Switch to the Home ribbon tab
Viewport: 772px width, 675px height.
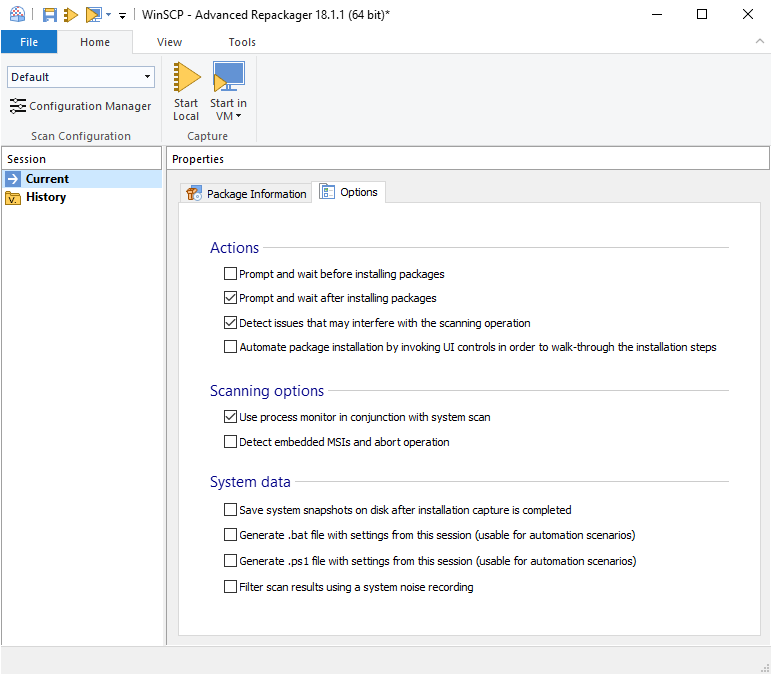tap(95, 42)
